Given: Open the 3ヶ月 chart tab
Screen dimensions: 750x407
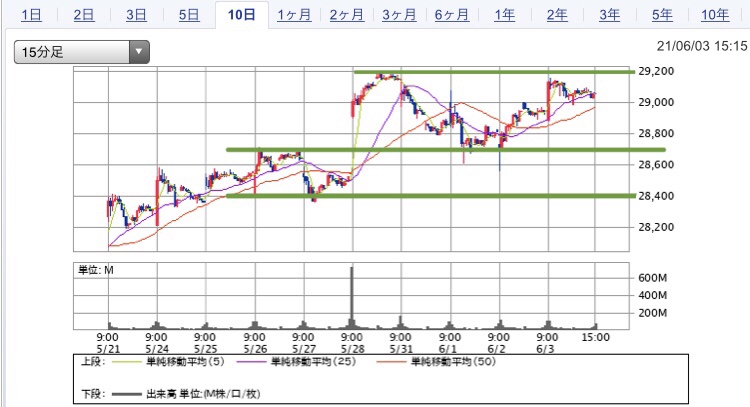Looking at the screenshot, I should (399, 15).
